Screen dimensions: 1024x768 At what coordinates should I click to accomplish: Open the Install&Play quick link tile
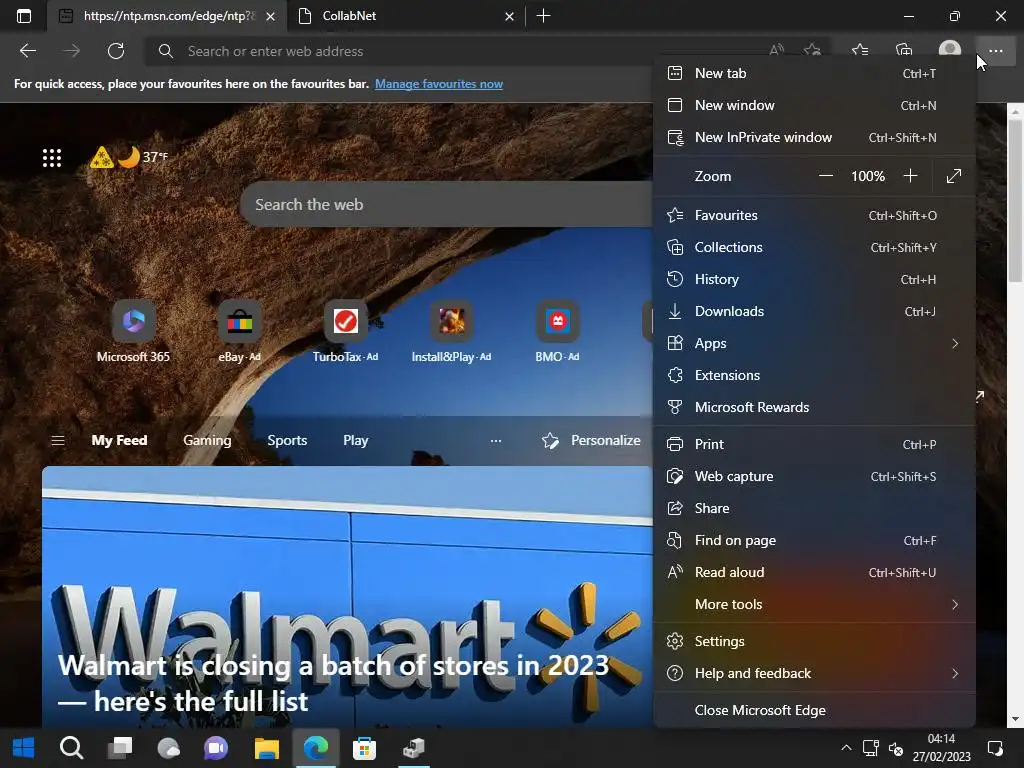point(451,332)
